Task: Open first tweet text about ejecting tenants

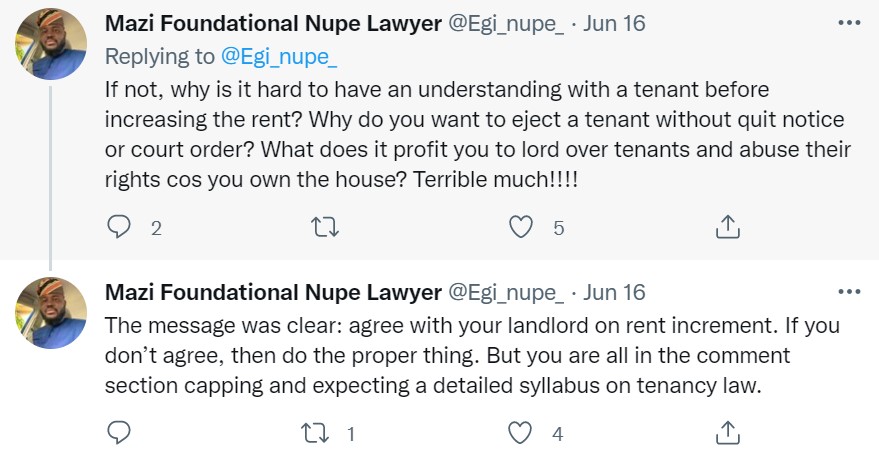Action: 477,136
